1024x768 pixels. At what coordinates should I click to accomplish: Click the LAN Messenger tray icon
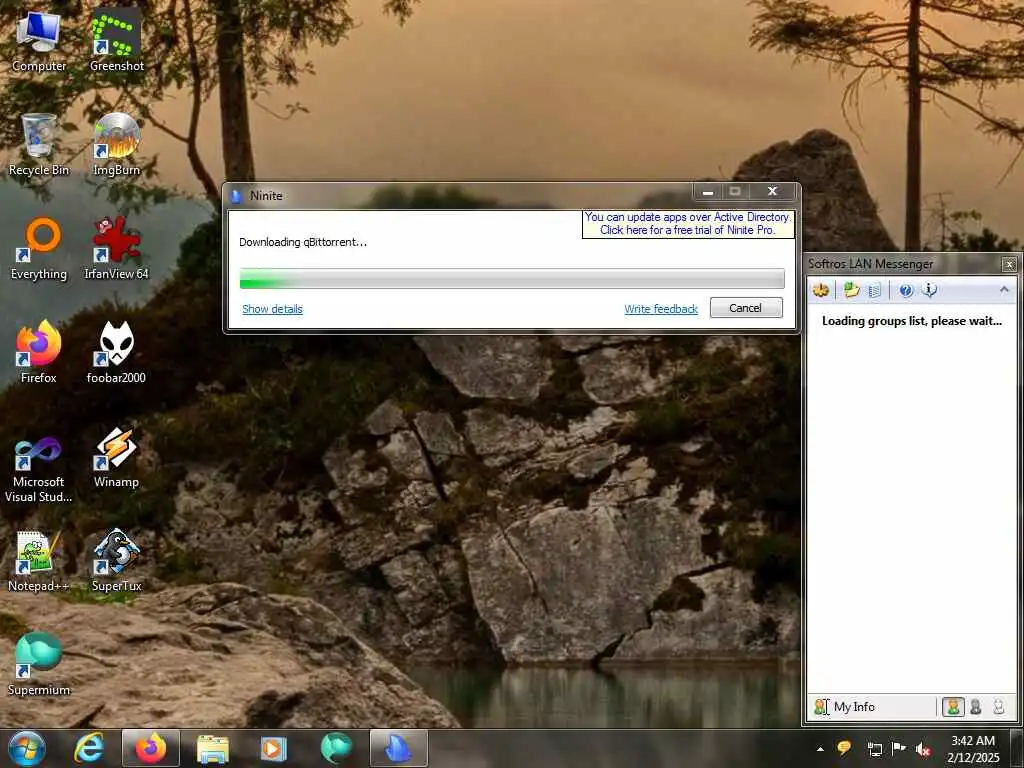coord(844,748)
